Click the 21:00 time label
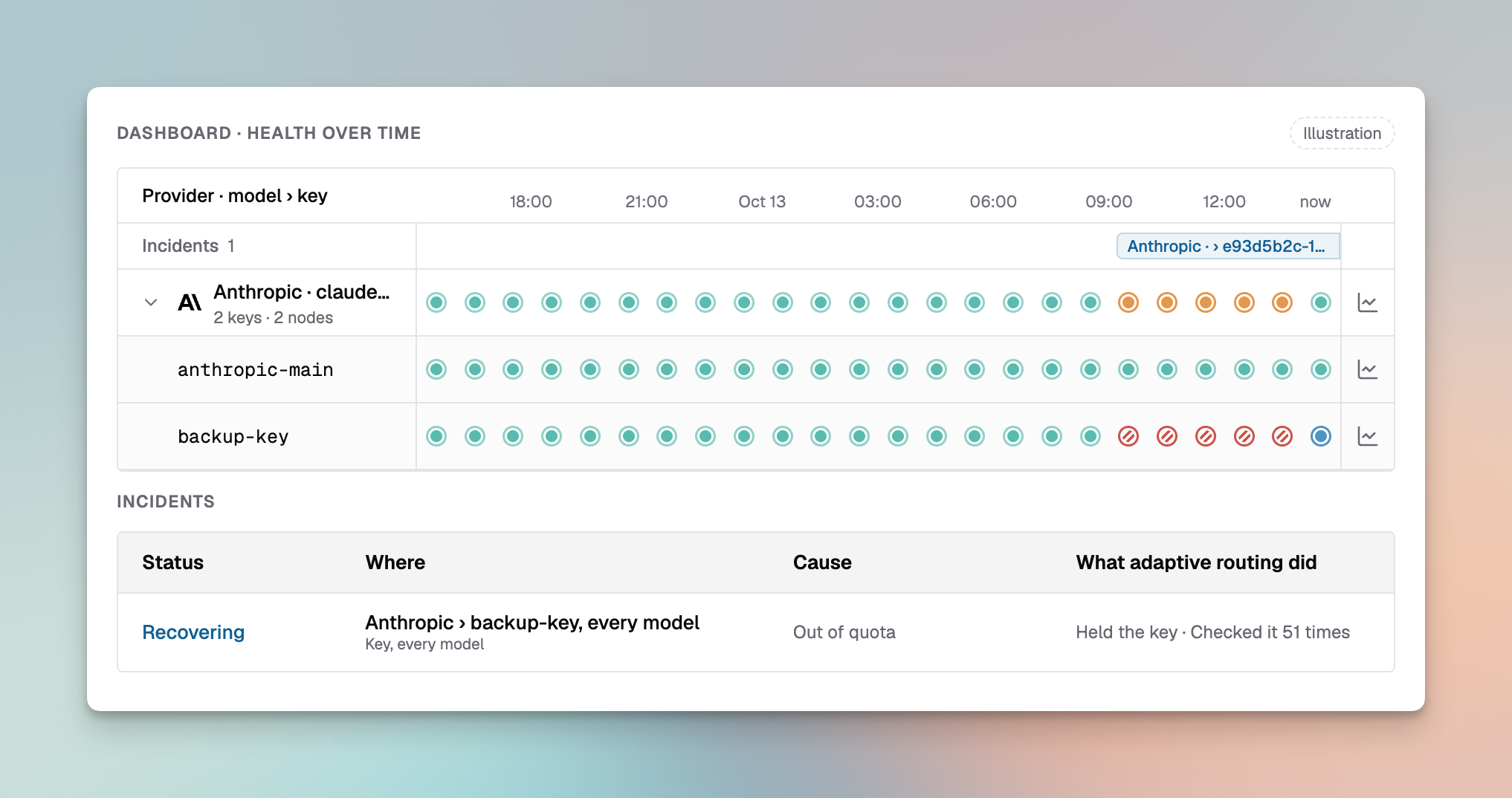 click(646, 201)
